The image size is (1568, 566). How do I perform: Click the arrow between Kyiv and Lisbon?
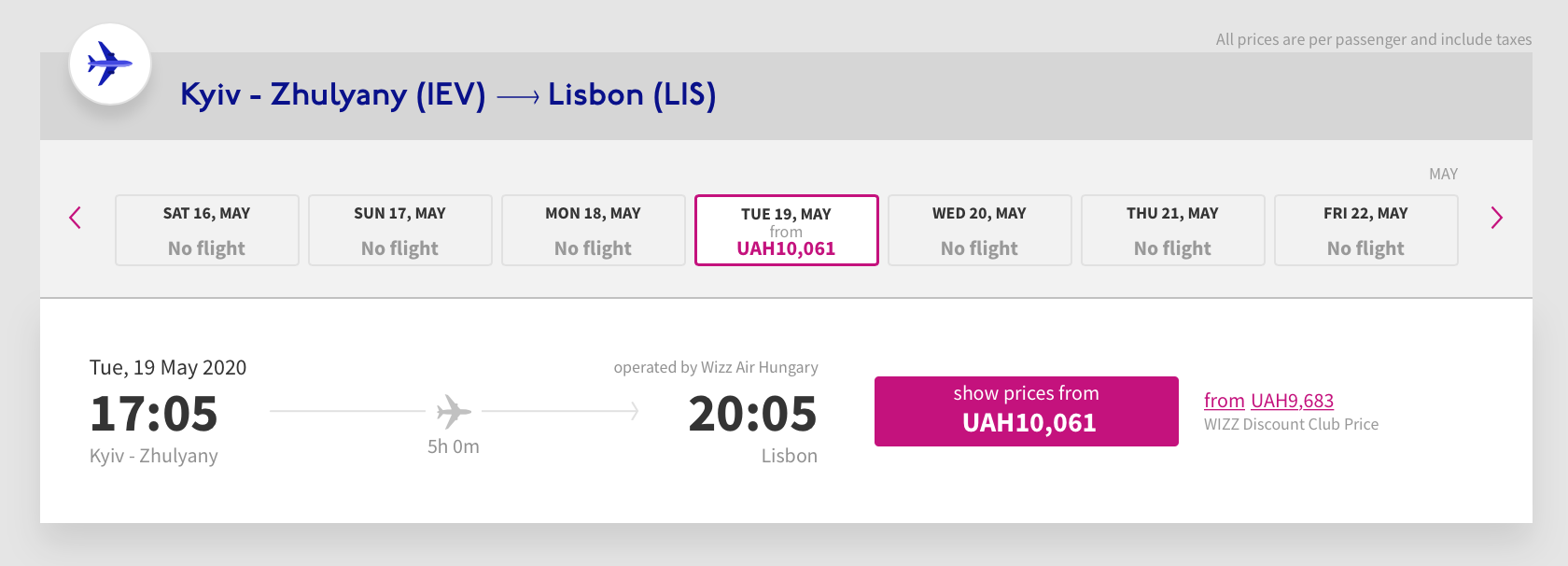[518, 96]
